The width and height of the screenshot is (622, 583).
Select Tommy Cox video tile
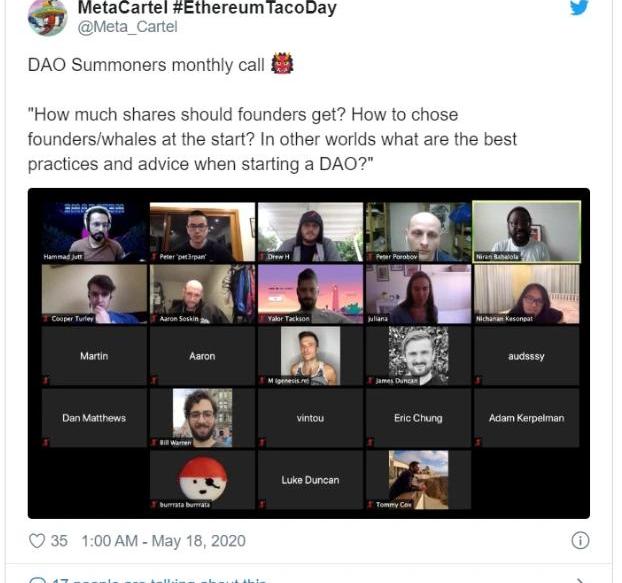(419, 480)
